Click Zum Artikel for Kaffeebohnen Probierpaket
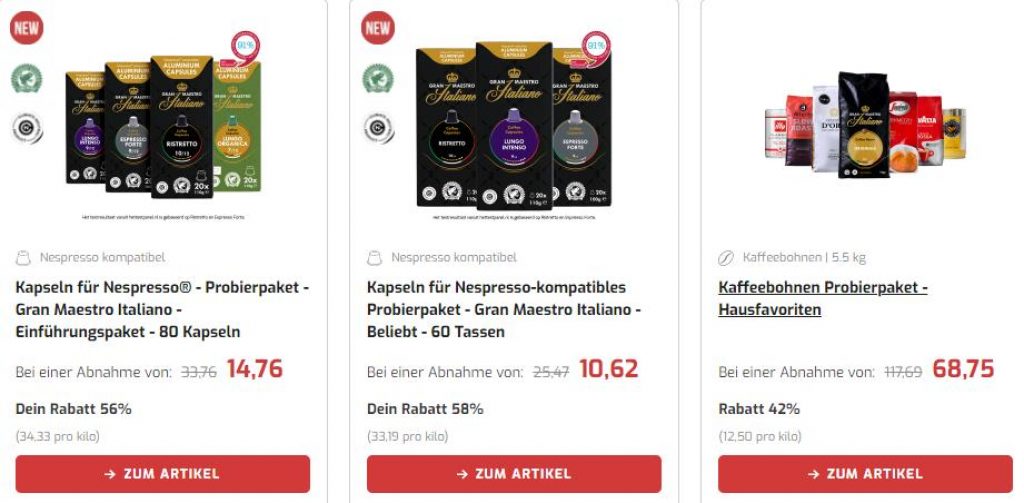 click(x=865, y=474)
